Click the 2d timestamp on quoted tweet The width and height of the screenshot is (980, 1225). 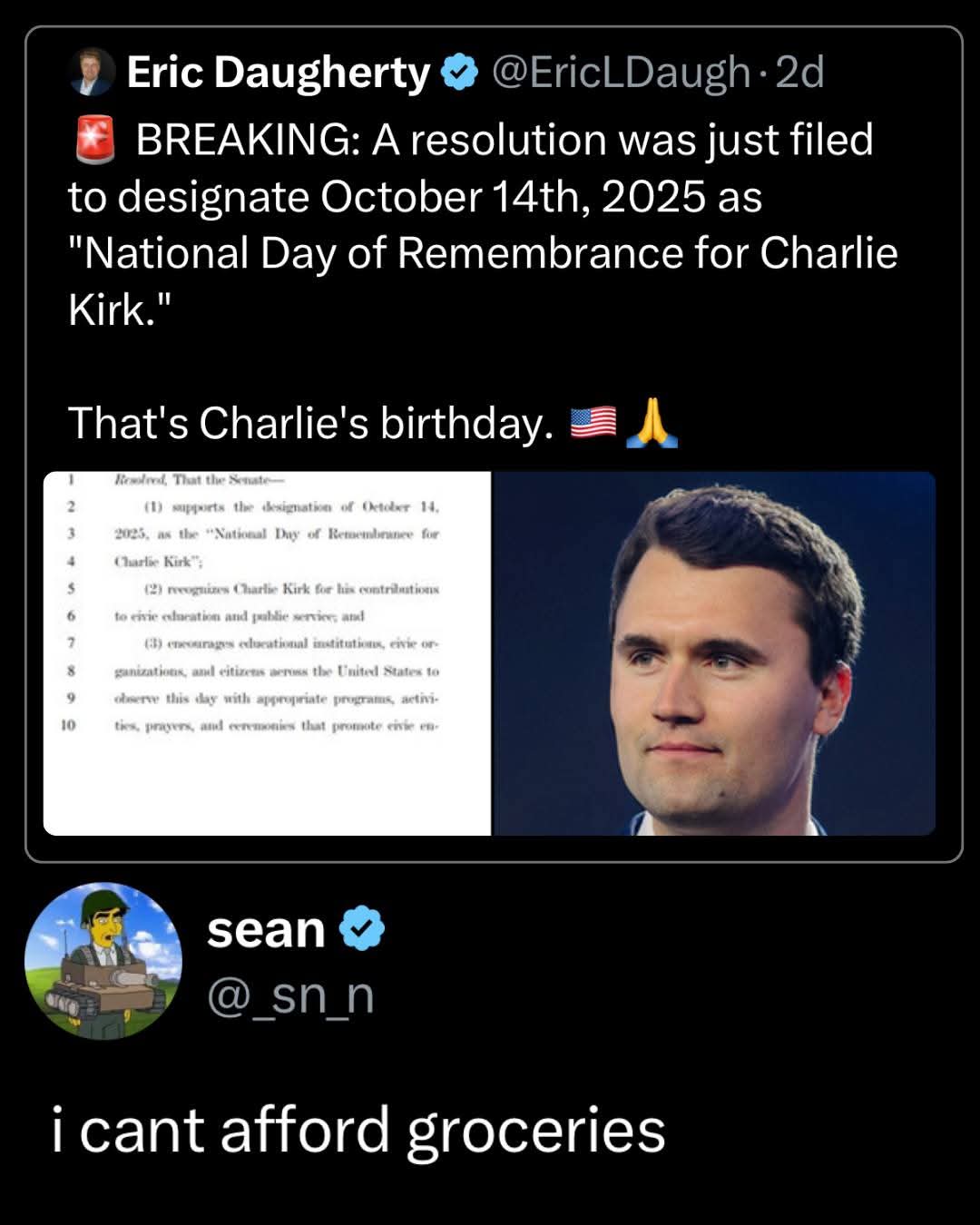tap(799, 73)
